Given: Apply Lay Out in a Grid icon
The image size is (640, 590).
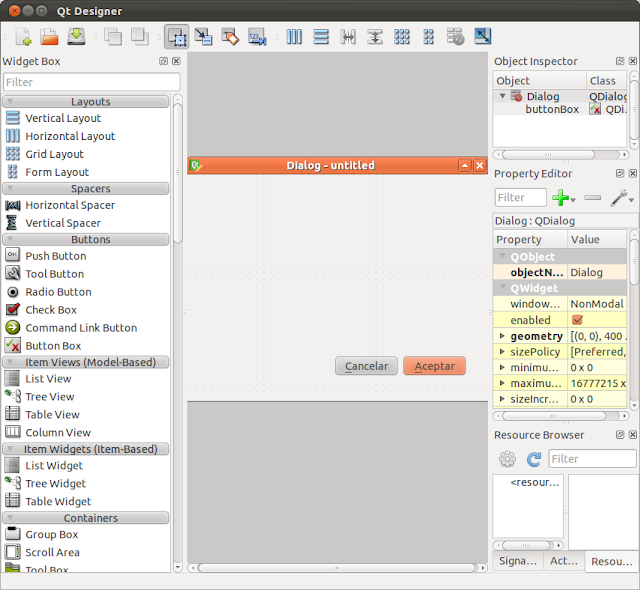Looking at the screenshot, I should tap(402, 37).
